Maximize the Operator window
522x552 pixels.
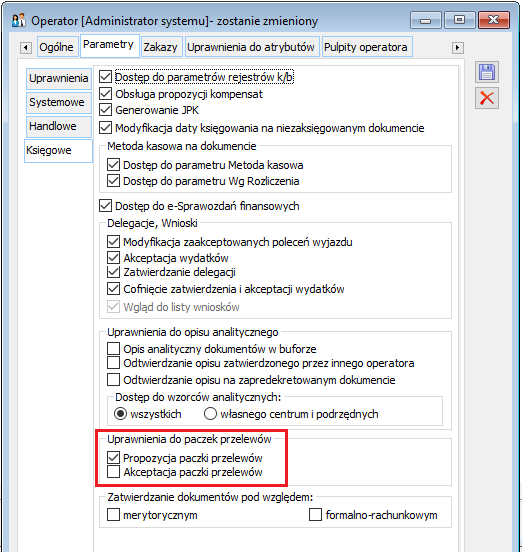pyautogui.click(x=459, y=20)
